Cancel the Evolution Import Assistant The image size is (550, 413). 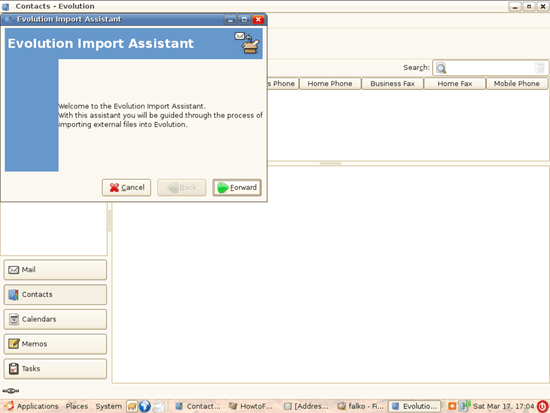[x=126, y=187]
